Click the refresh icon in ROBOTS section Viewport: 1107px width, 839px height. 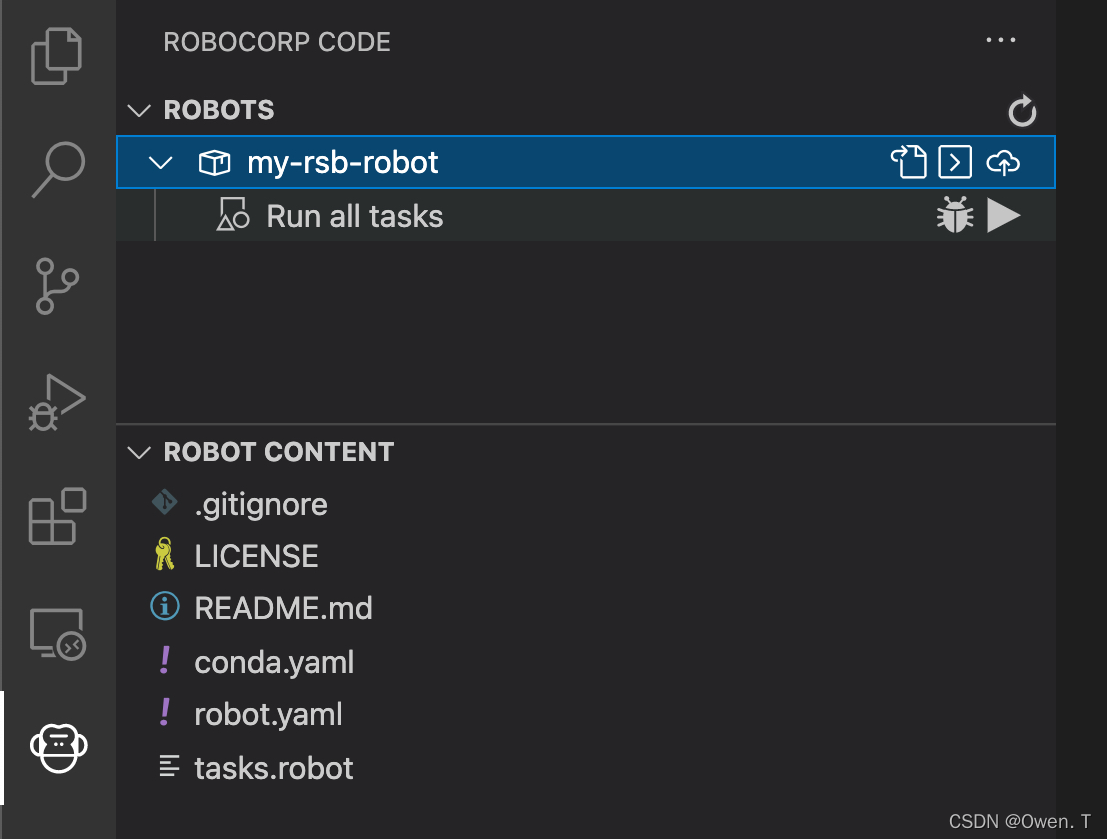click(x=1022, y=111)
